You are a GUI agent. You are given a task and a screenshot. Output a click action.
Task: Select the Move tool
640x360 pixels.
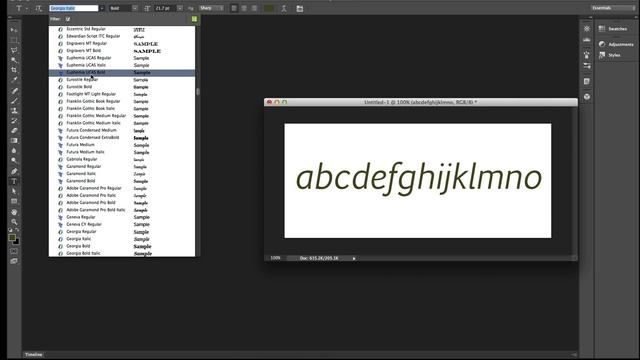pyautogui.click(x=14, y=30)
